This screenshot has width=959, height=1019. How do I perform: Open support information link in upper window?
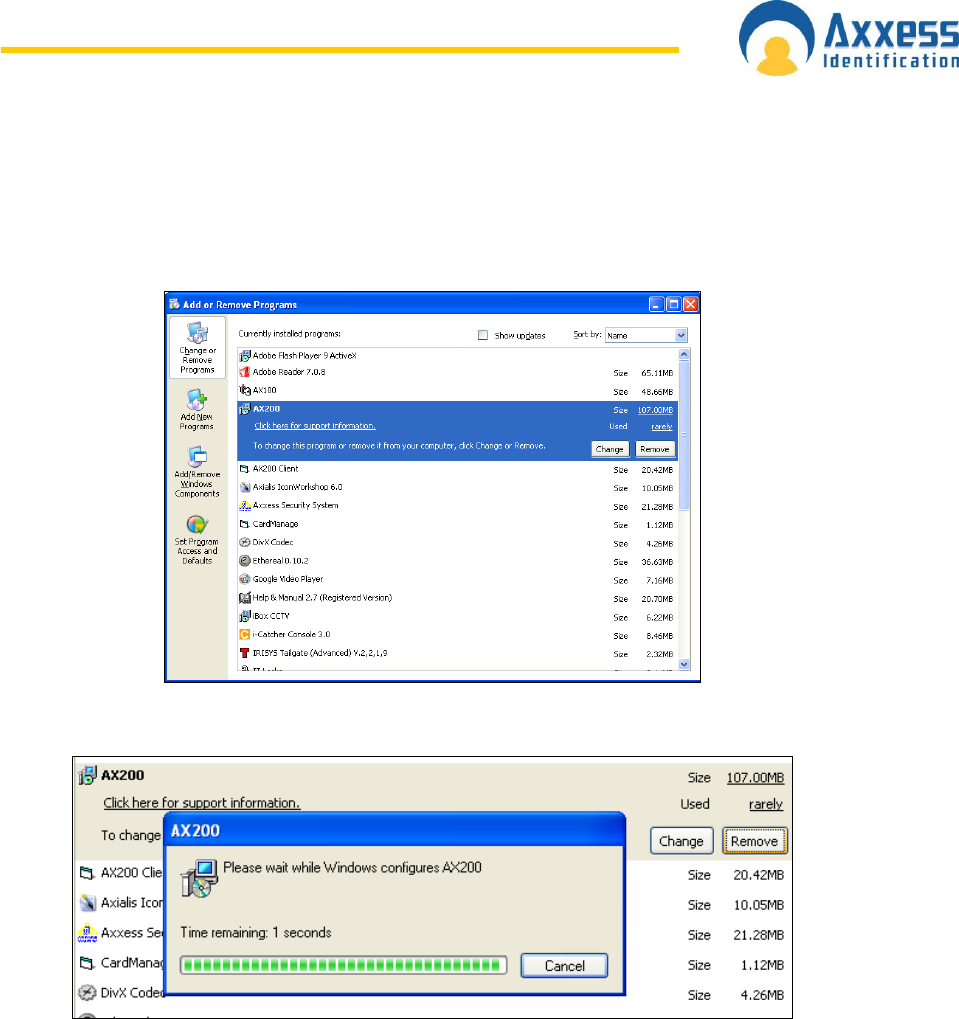pos(314,426)
